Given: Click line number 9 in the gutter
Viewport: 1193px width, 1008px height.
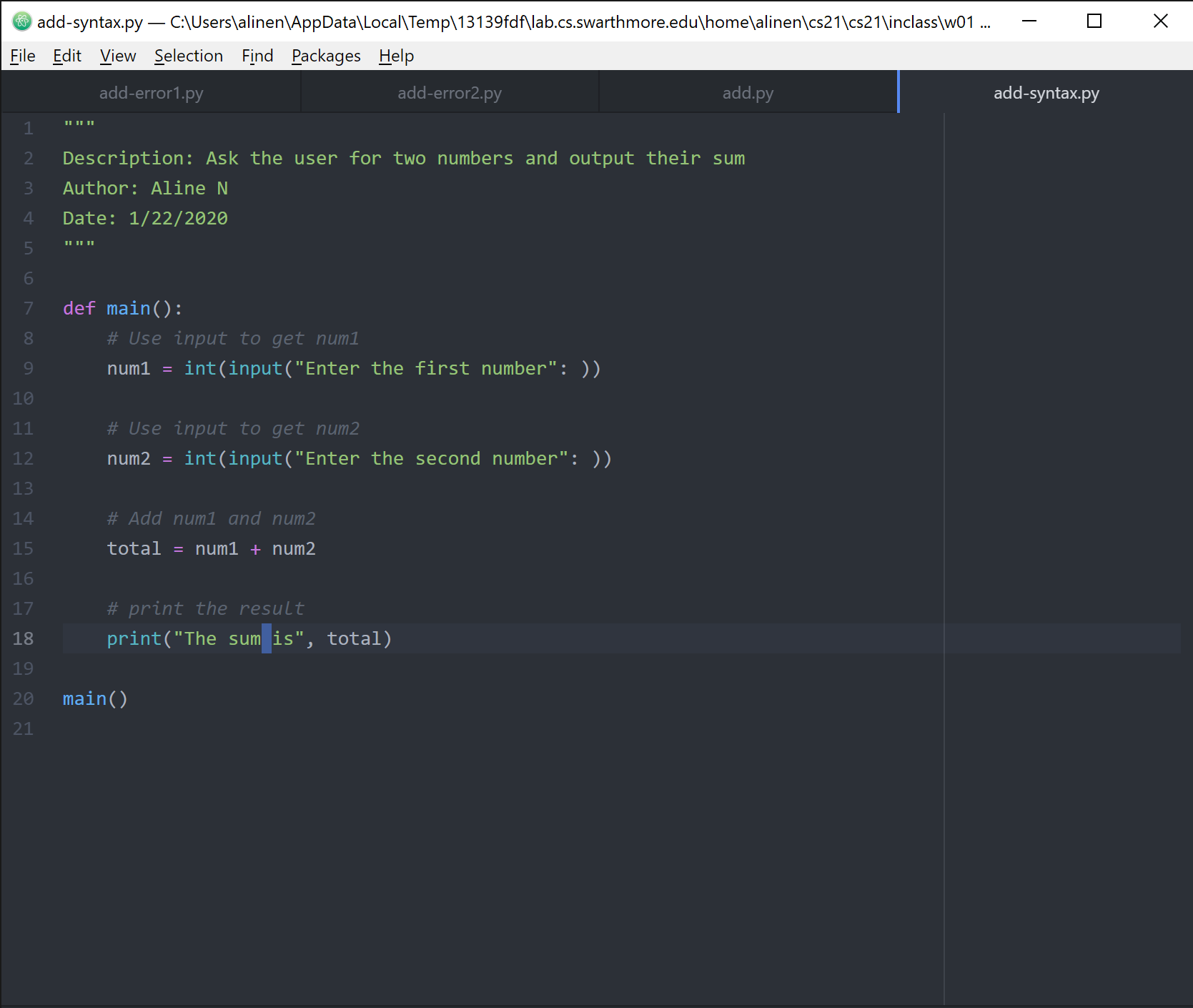Looking at the screenshot, I should pyautogui.click(x=29, y=368).
